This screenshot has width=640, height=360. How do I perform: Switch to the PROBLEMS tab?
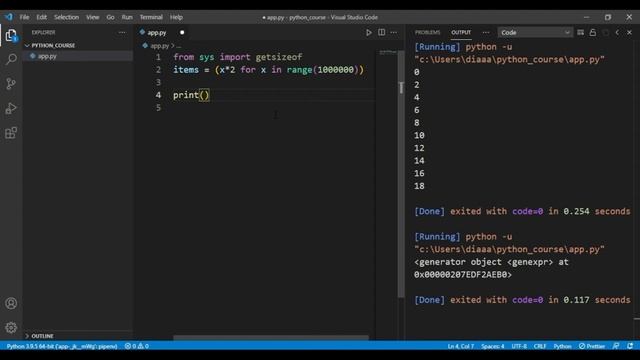(x=427, y=32)
